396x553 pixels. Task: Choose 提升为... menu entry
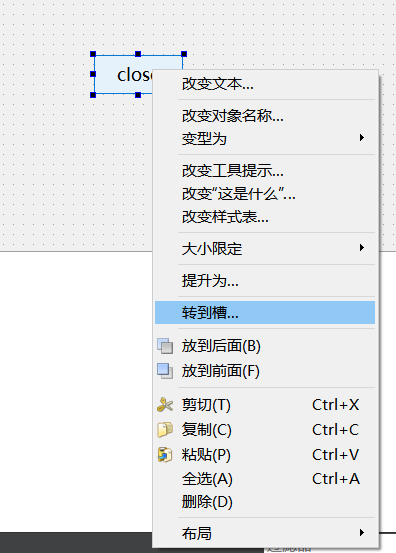pos(265,281)
